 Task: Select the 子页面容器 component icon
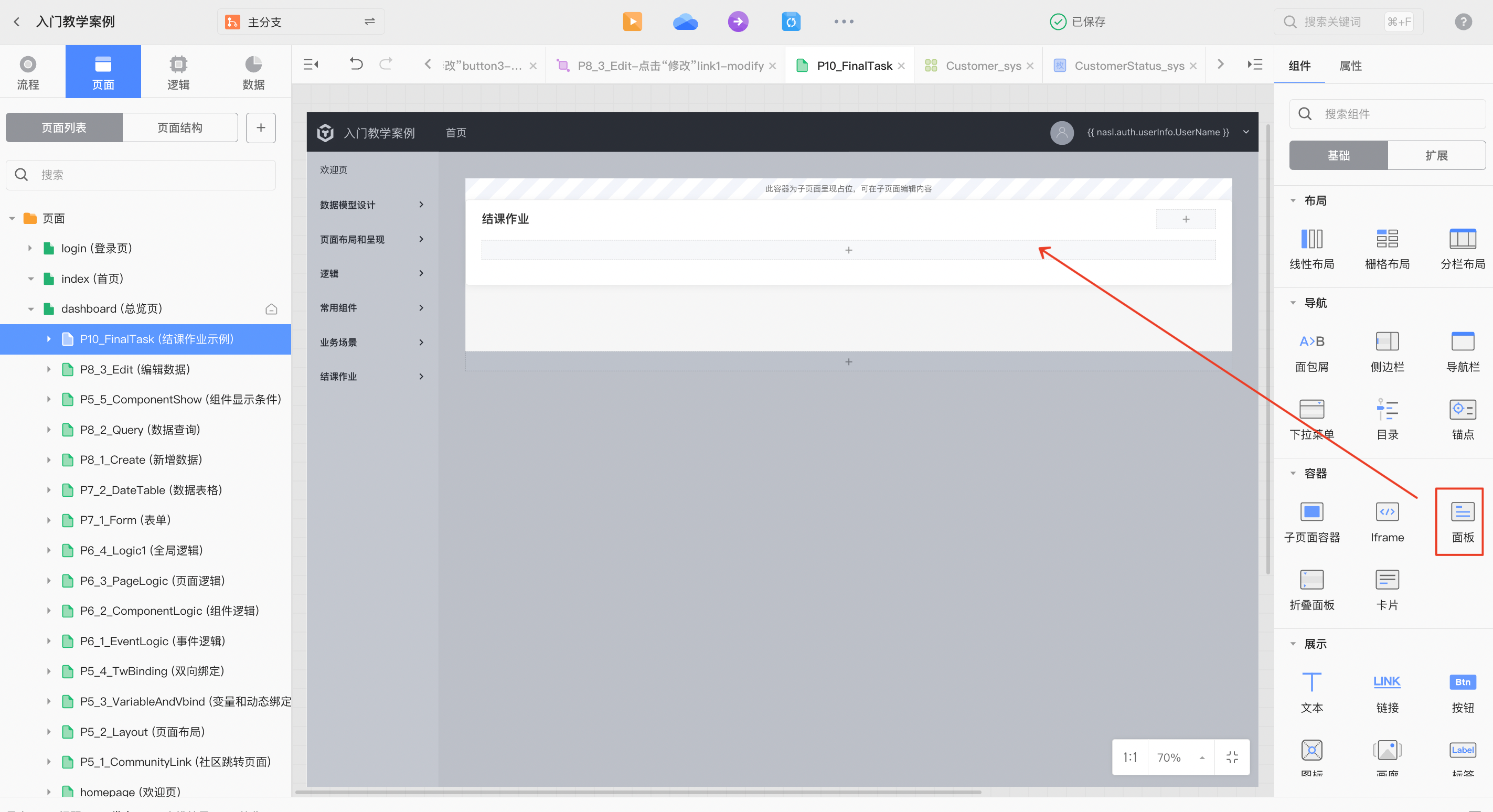1311,512
